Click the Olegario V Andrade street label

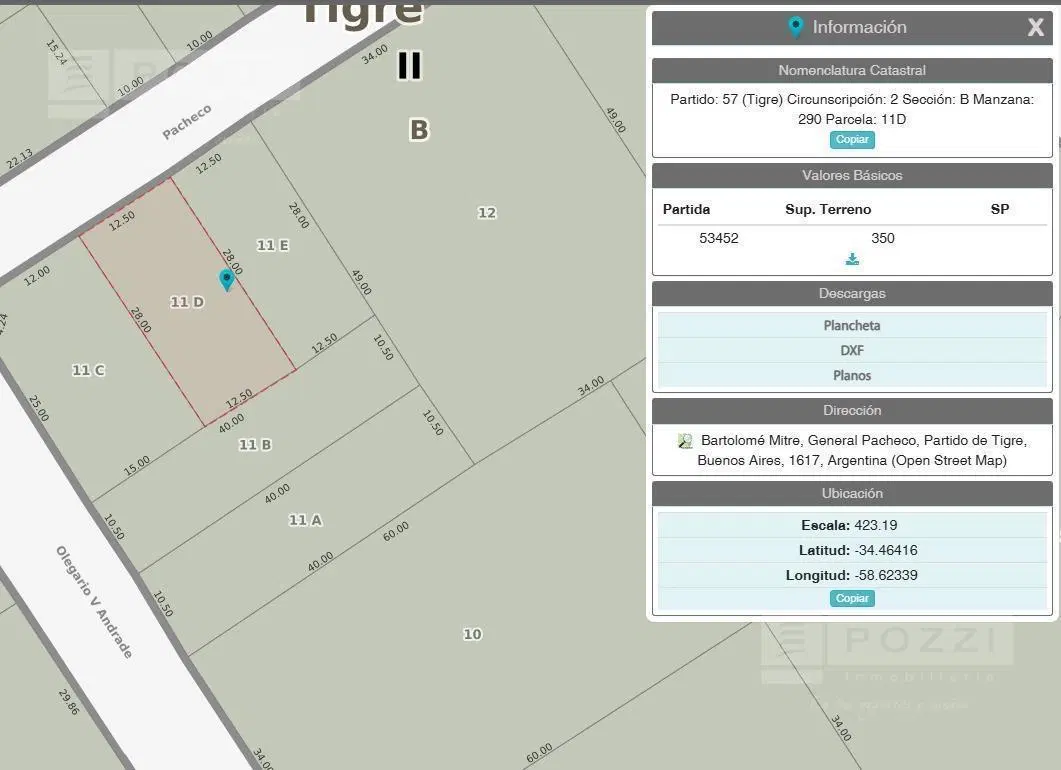click(x=94, y=602)
